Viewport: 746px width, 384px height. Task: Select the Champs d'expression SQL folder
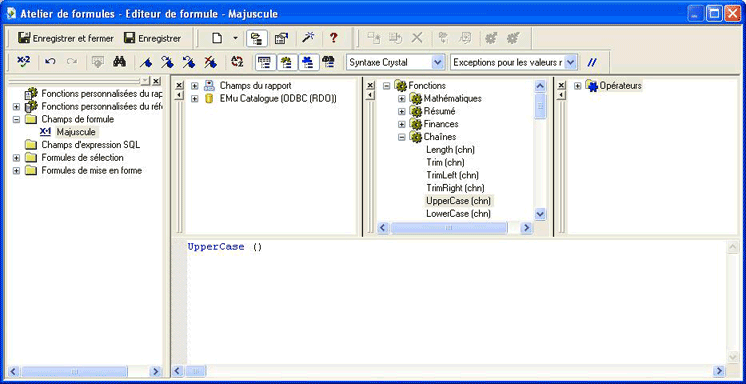(90, 145)
